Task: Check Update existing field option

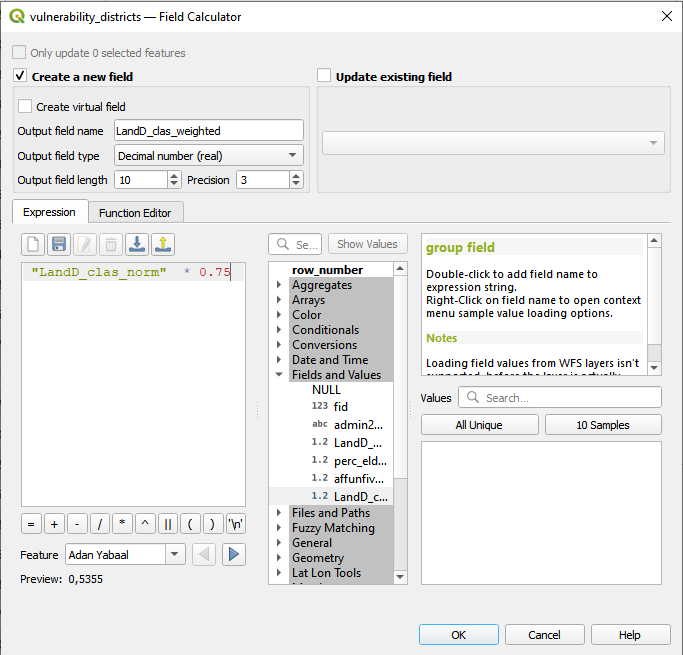Action: [x=324, y=76]
